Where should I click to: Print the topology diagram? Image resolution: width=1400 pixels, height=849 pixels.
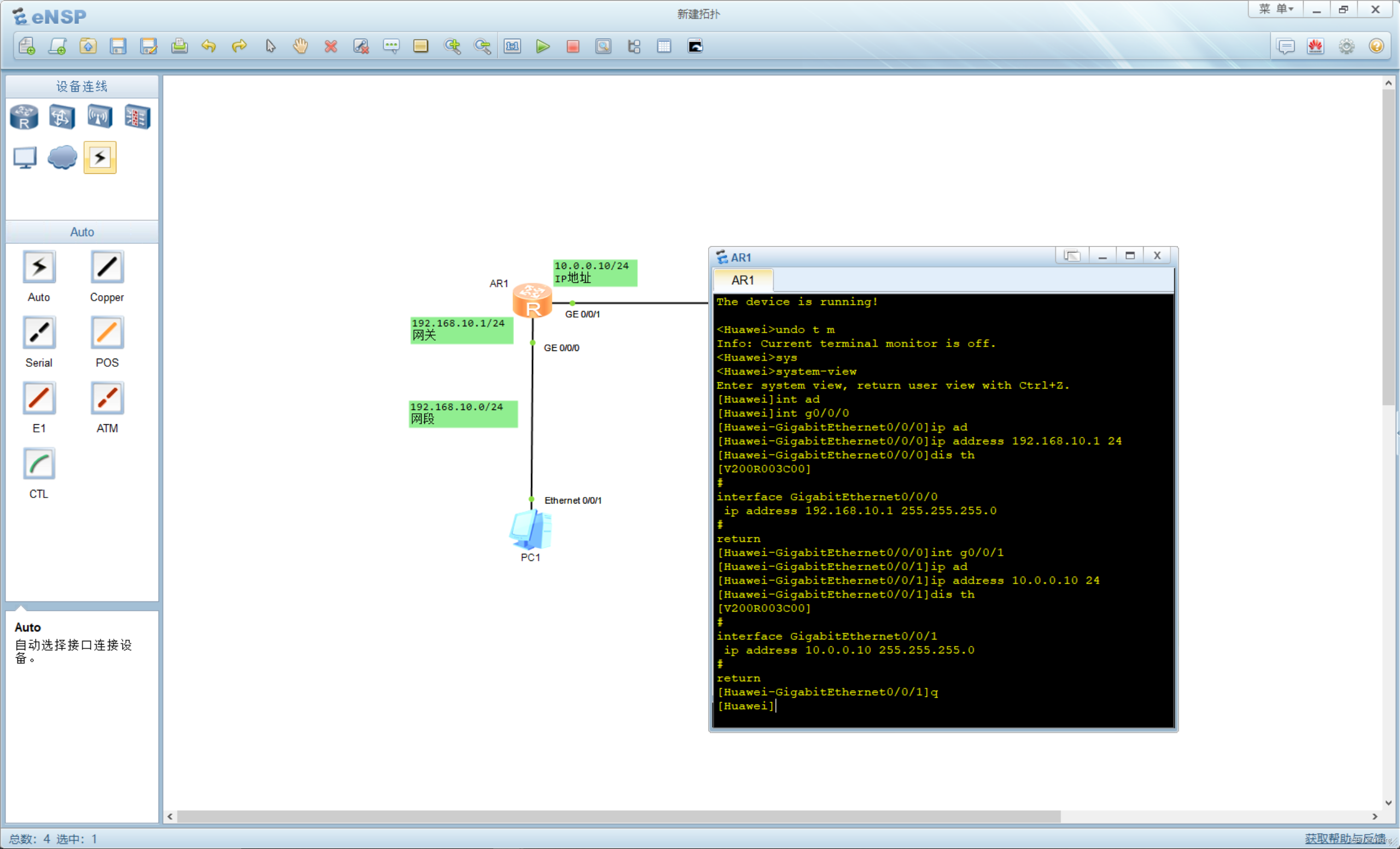click(x=179, y=46)
